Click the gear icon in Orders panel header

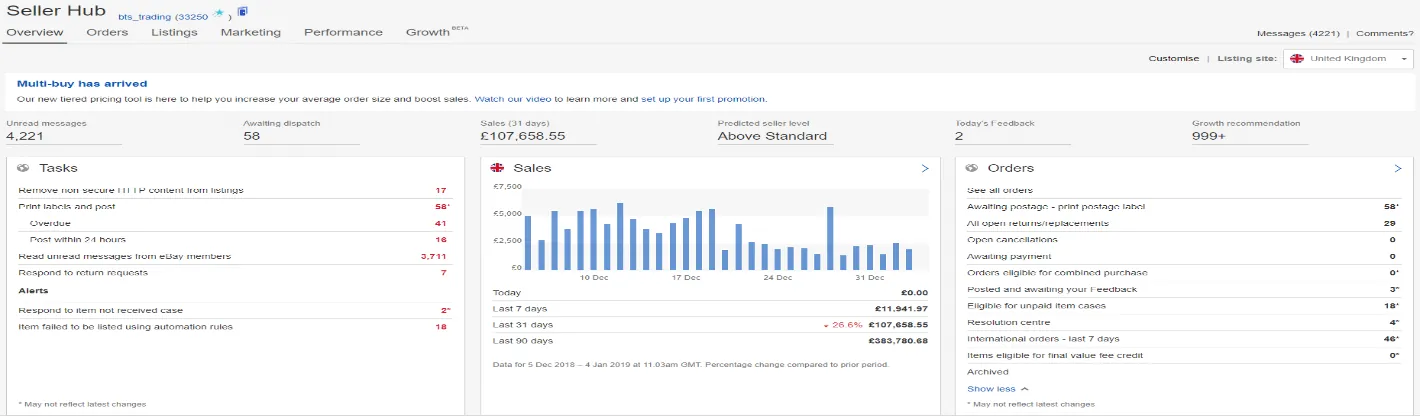point(972,168)
